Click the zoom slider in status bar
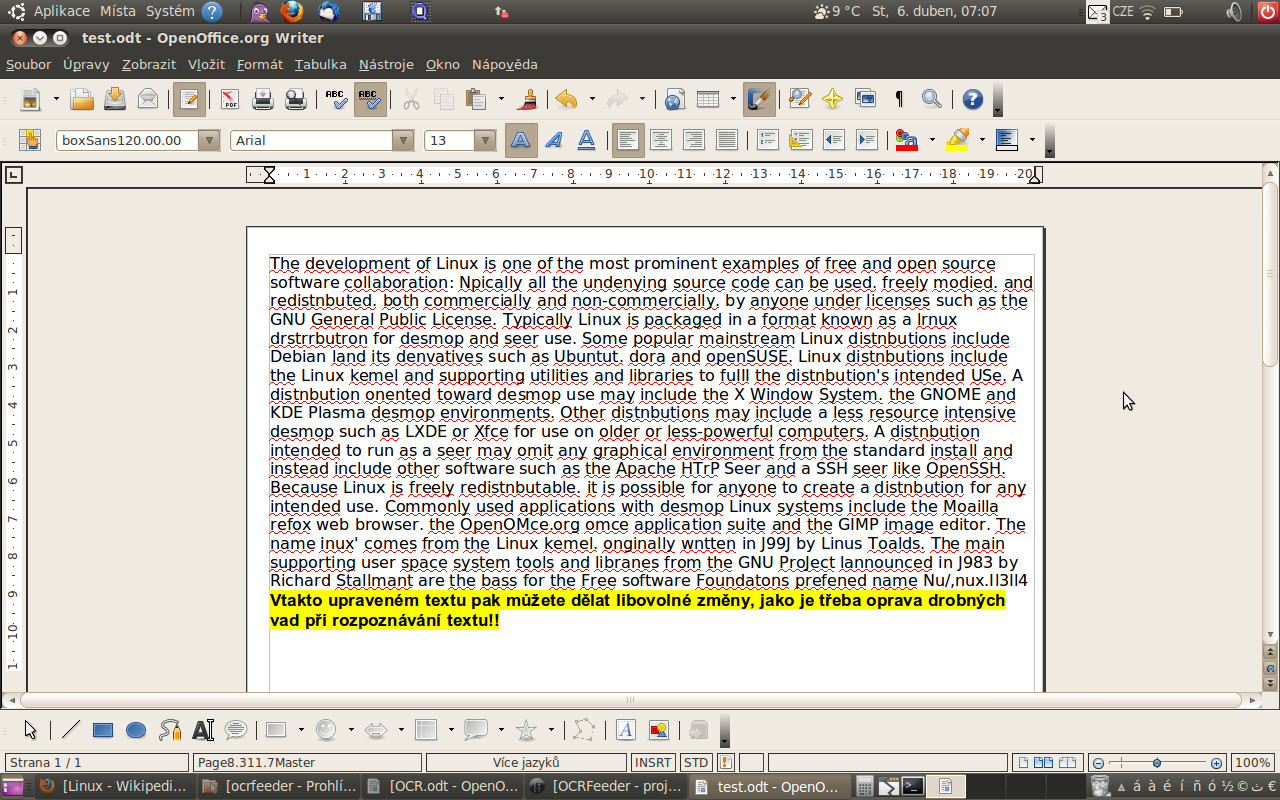Viewport: 1280px width, 800px height. [1157, 762]
